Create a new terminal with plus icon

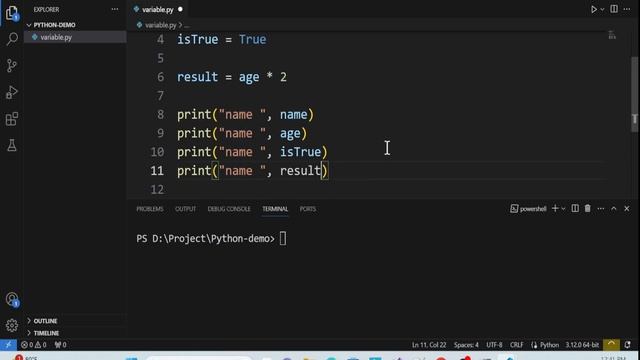[x=555, y=209]
